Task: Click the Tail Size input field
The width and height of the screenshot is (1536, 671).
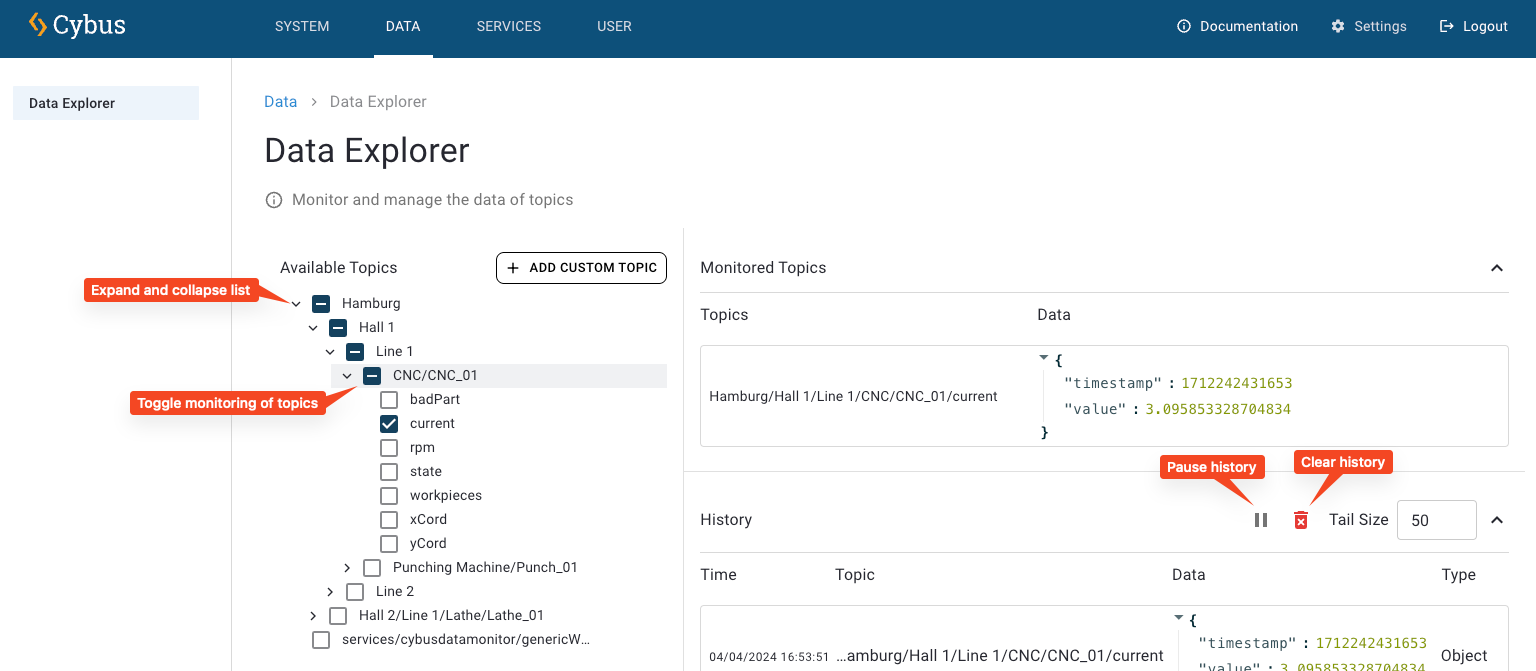Action: point(1437,519)
